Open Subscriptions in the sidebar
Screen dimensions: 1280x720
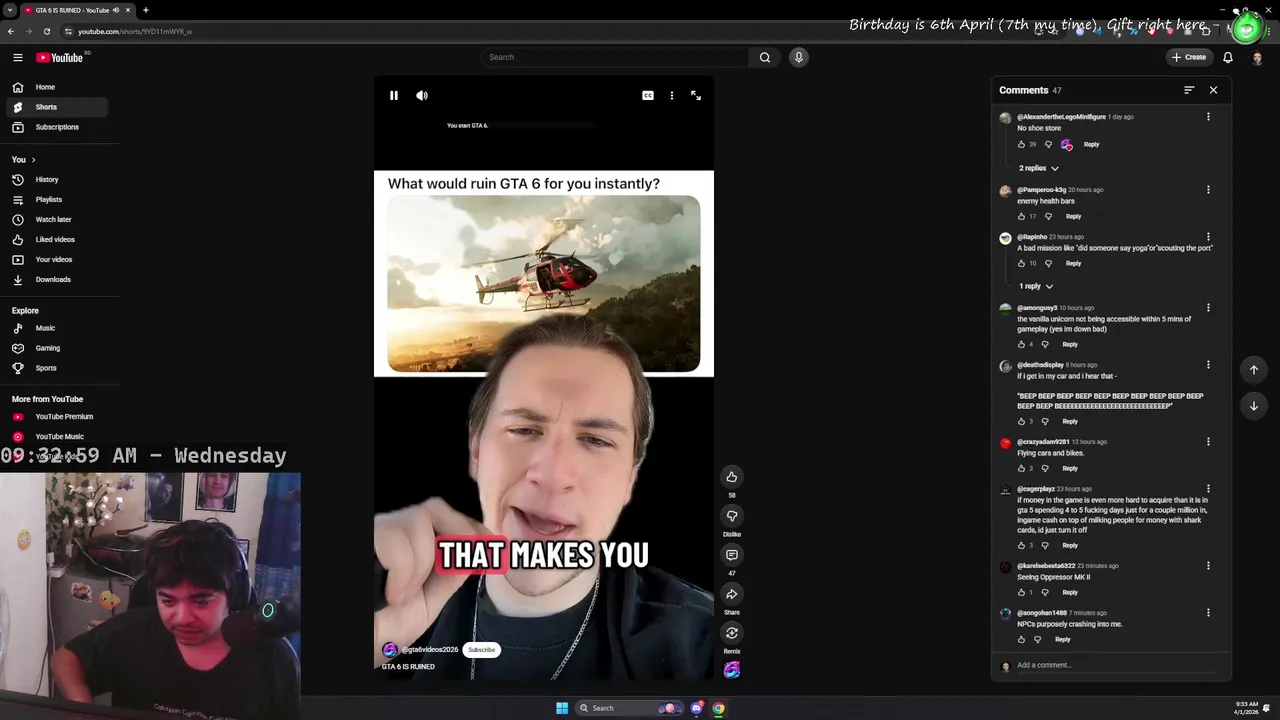click(x=56, y=127)
